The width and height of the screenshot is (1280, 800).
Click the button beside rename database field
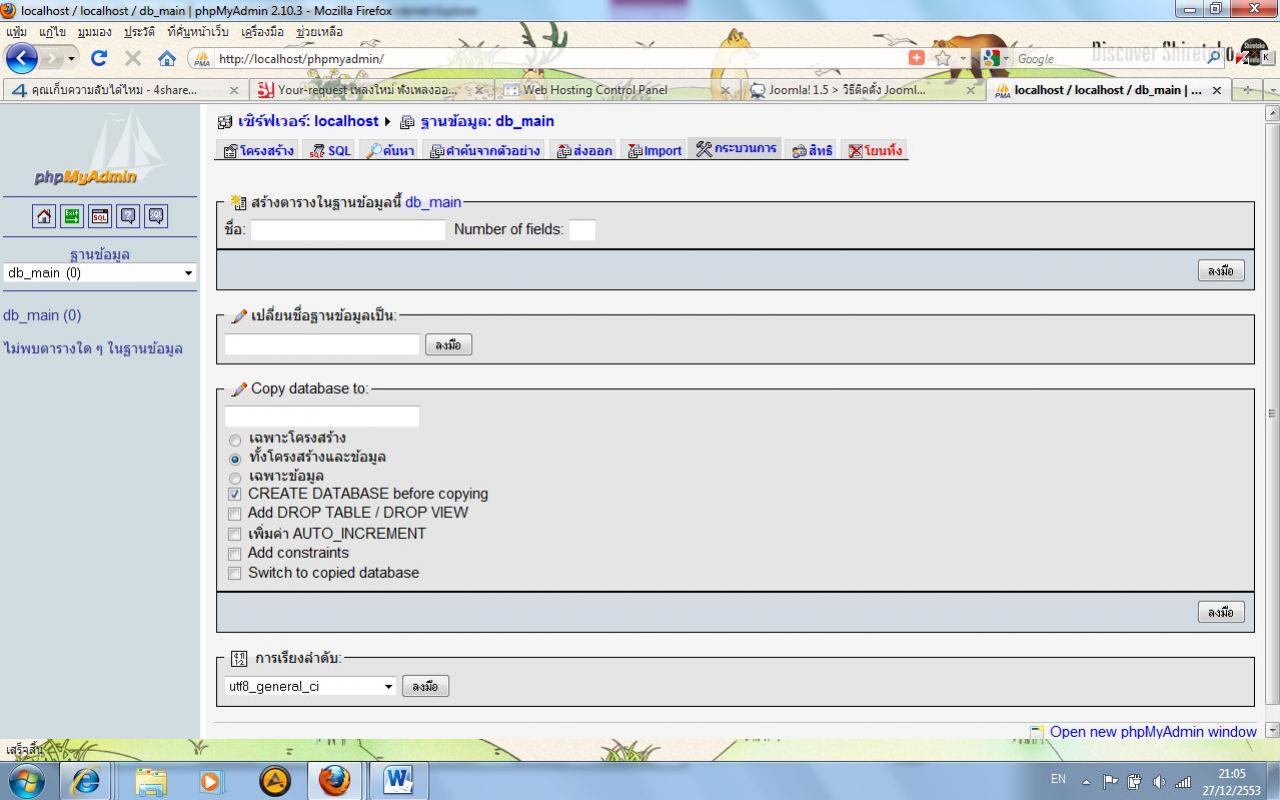pyautogui.click(x=448, y=345)
